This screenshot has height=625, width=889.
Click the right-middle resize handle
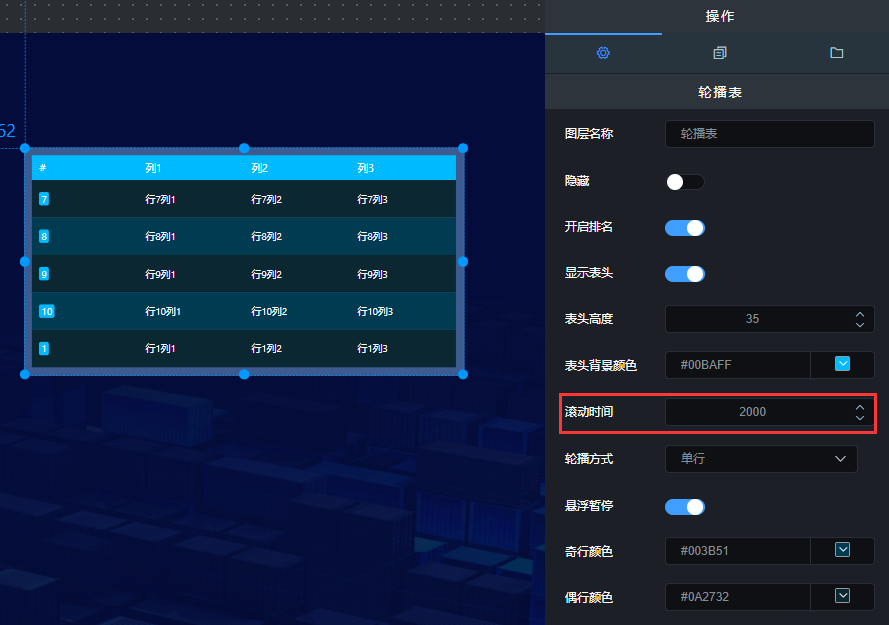click(x=463, y=261)
